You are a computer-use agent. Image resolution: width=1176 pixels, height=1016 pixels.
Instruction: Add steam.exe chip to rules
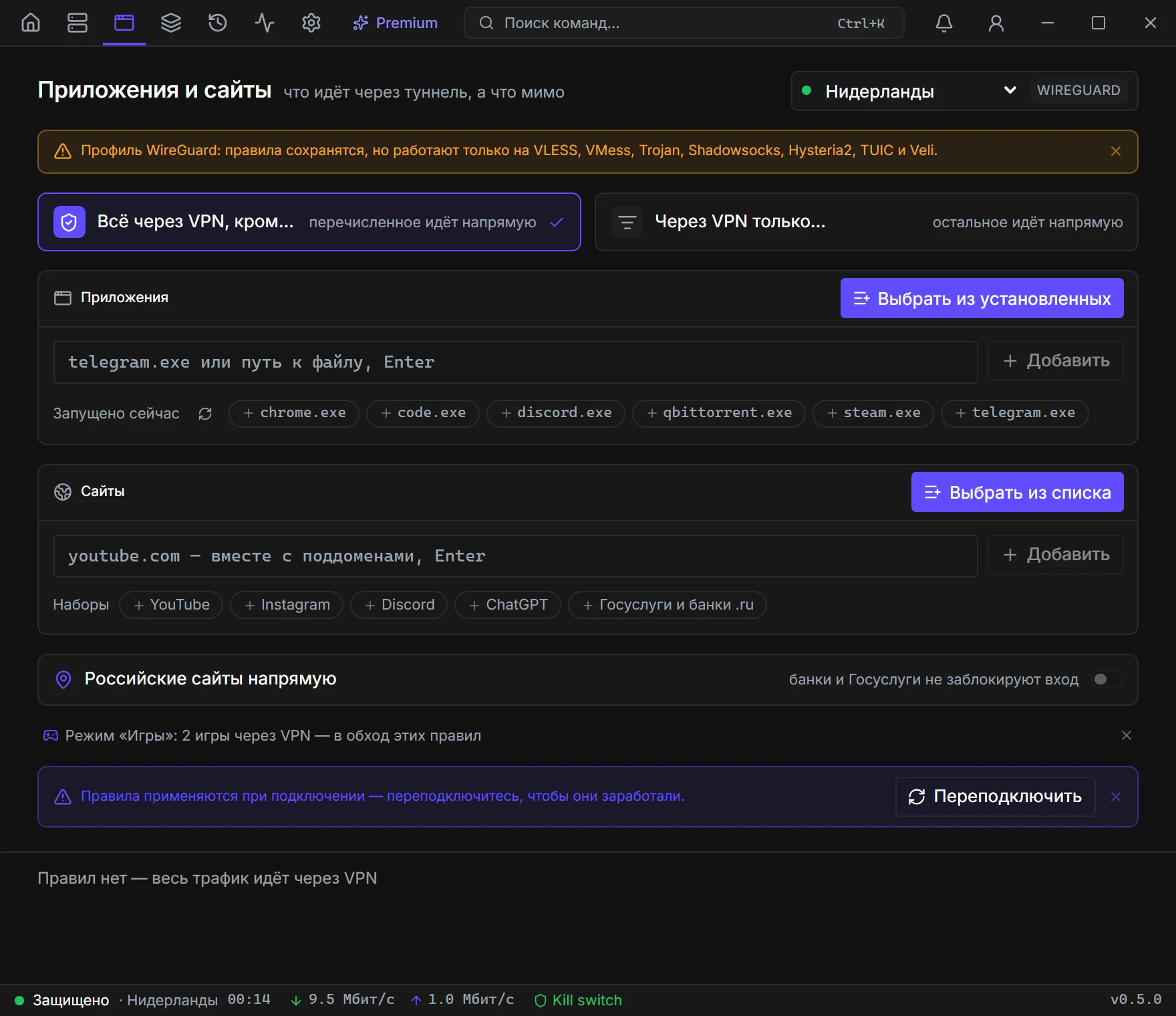click(x=873, y=413)
